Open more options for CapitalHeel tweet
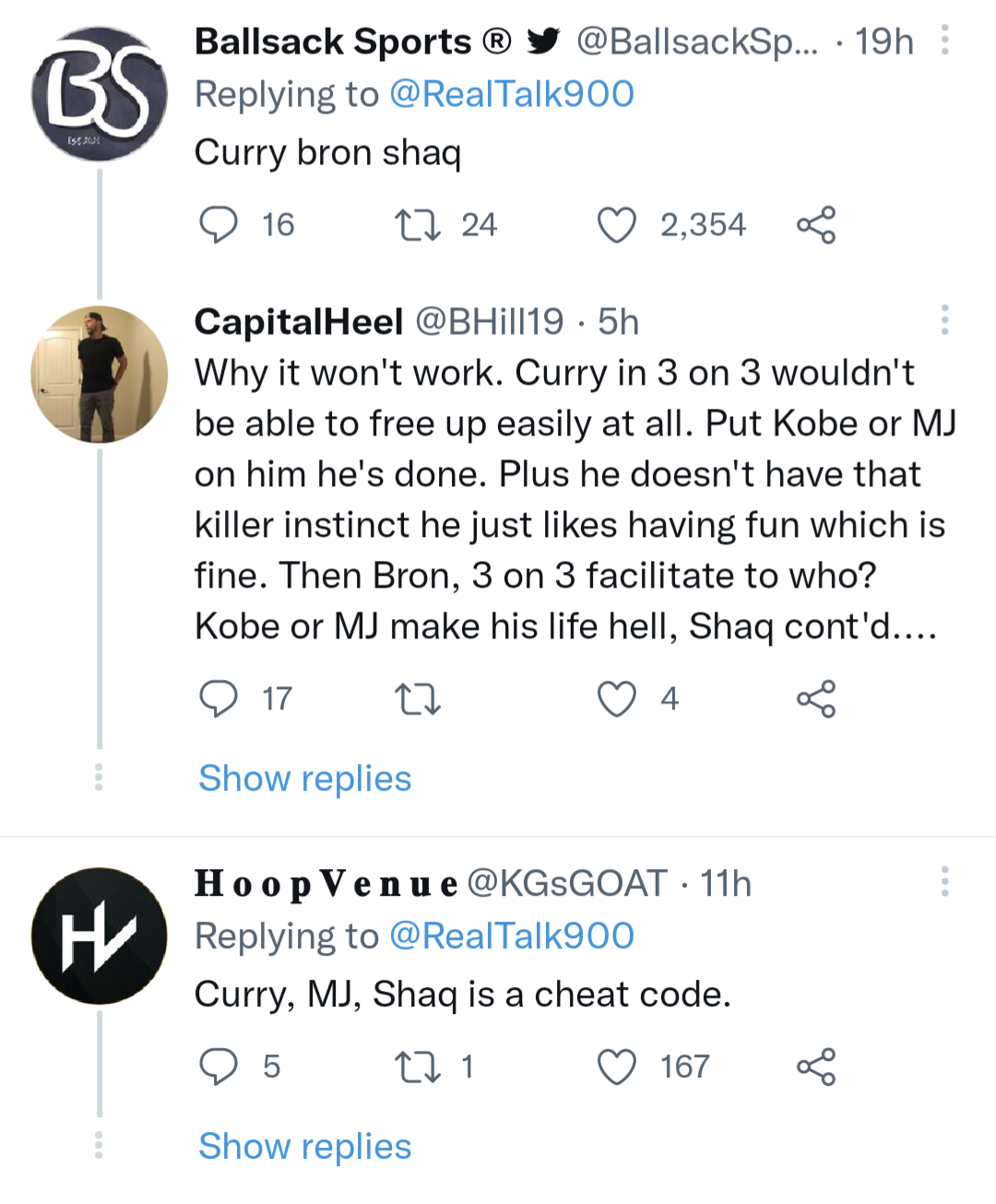996x1204 pixels. (944, 319)
